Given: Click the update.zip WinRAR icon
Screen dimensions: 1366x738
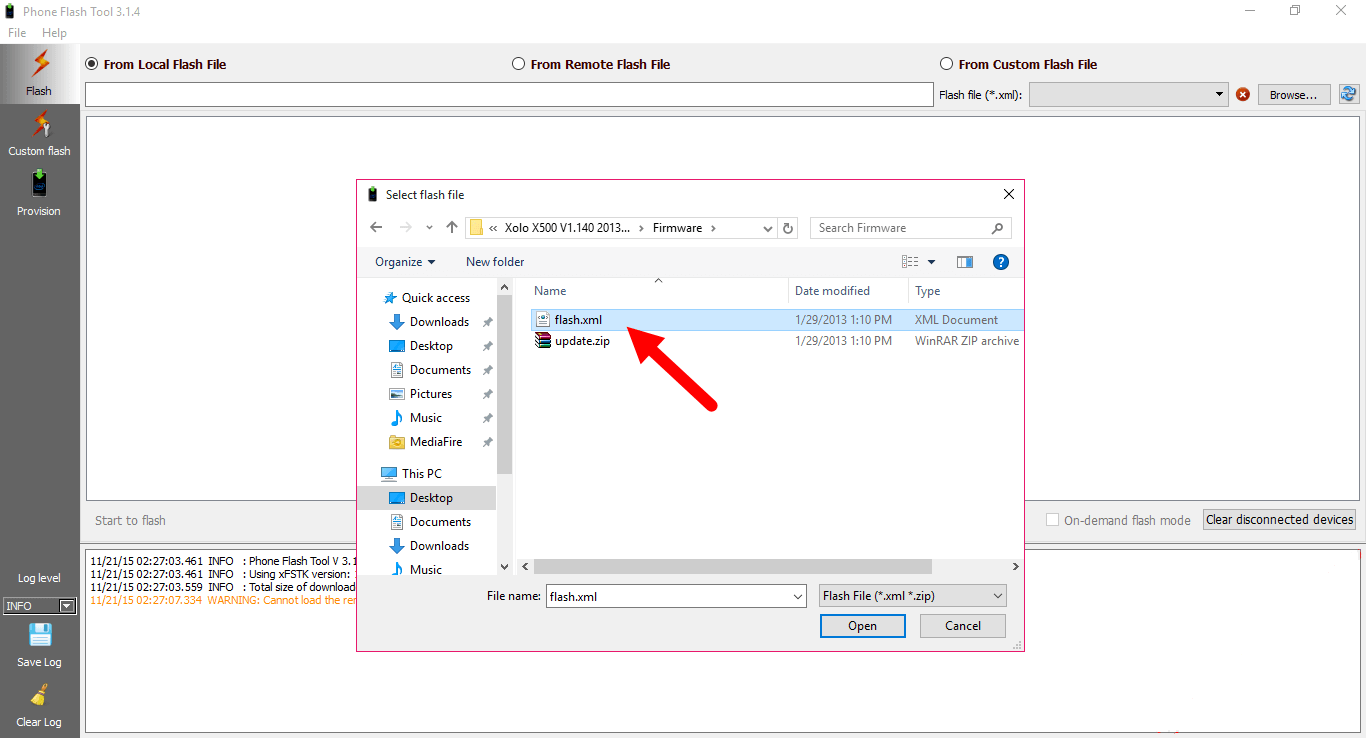Looking at the screenshot, I should pyautogui.click(x=543, y=341).
